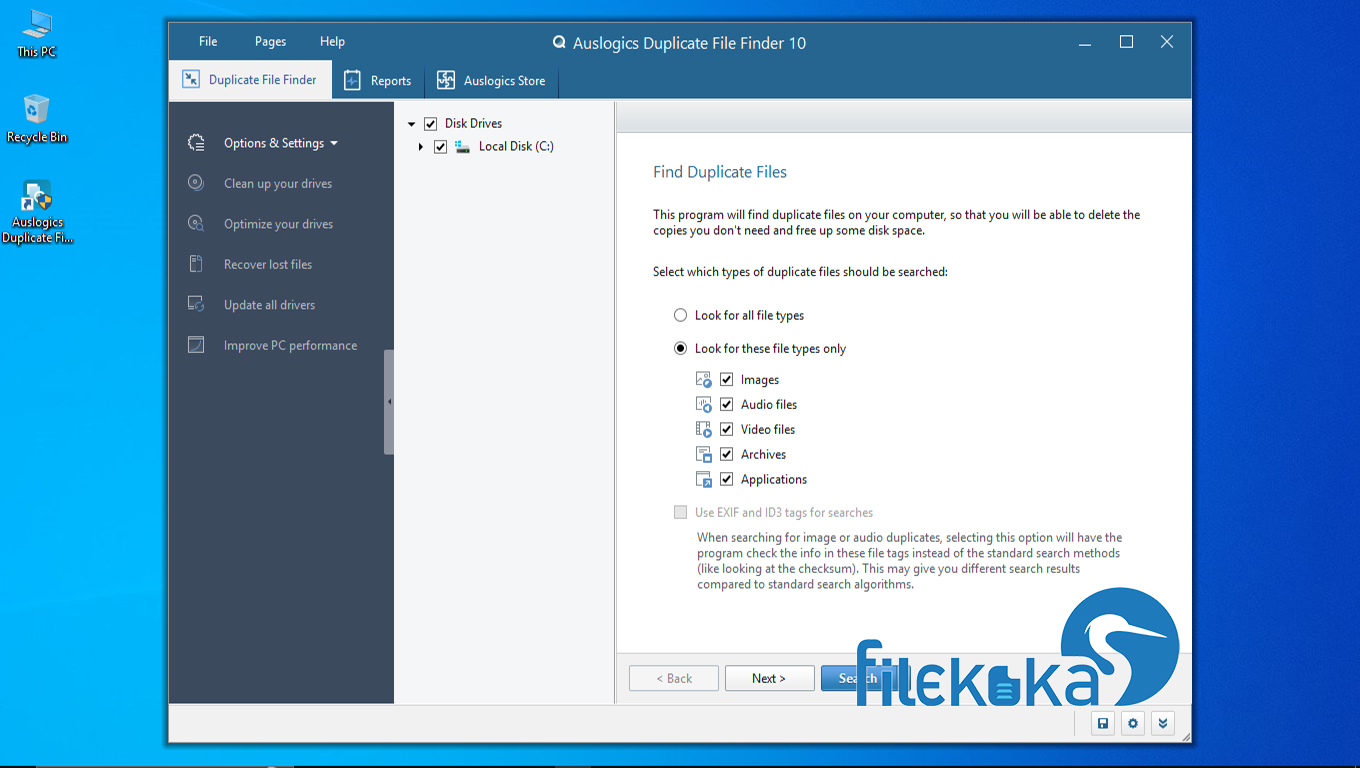This screenshot has width=1360, height=768.
Task: Open the Options & Settings gear icon
Action: coord(196,143)
